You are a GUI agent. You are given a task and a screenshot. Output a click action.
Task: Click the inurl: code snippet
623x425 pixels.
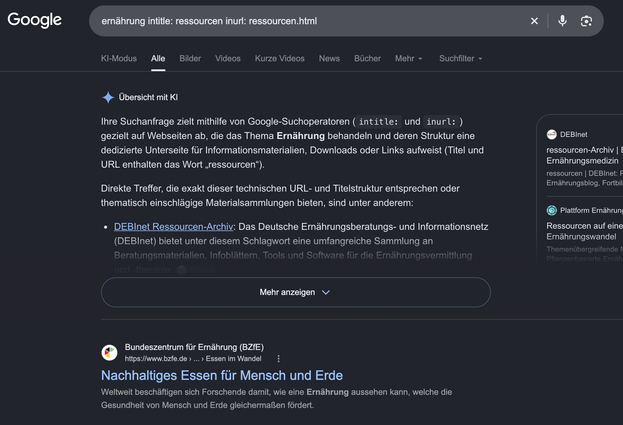tap(441, 122)
